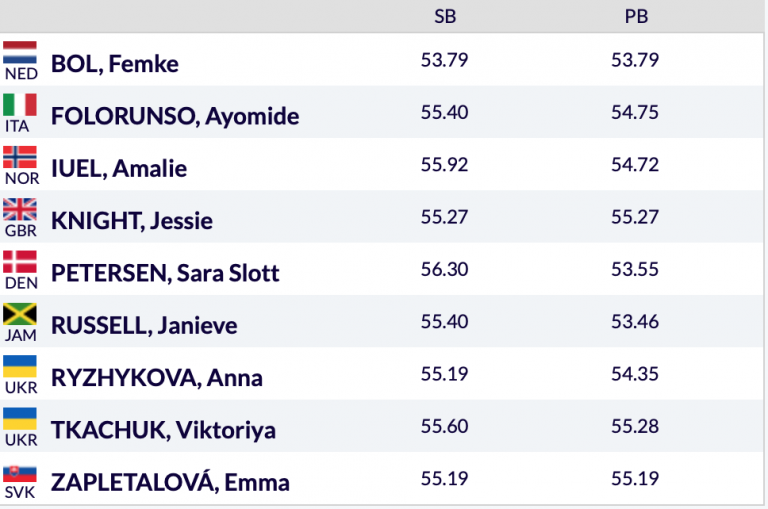Click the Jamaica flag icon

pos(20,315)
